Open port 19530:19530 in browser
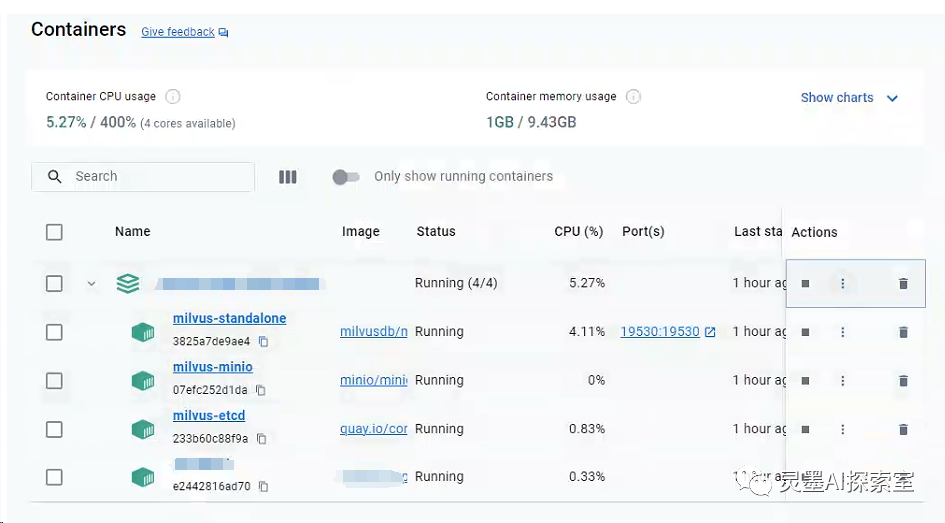 (x=668, y=331)
